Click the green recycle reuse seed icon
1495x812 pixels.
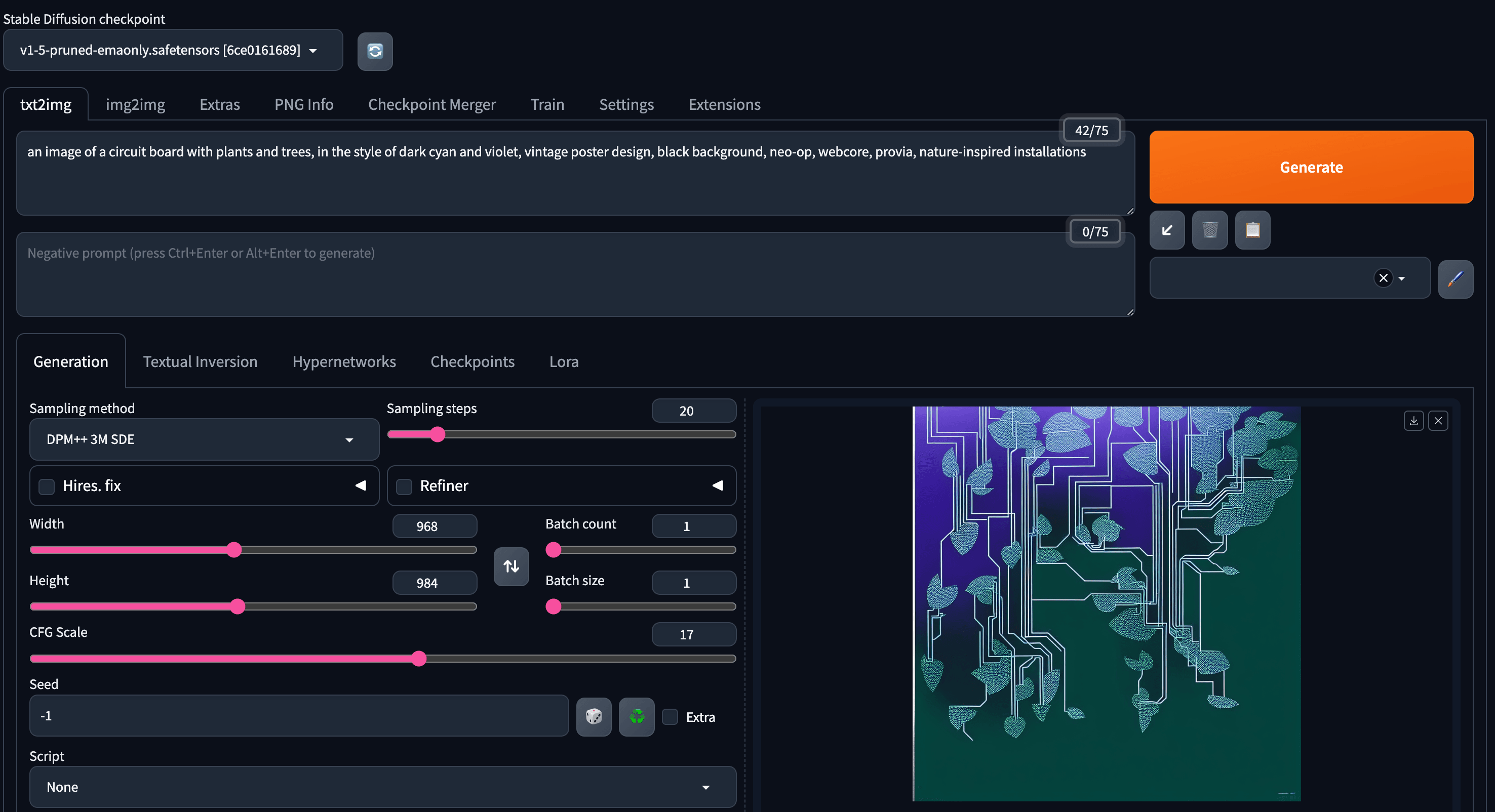tap(636, 717)
